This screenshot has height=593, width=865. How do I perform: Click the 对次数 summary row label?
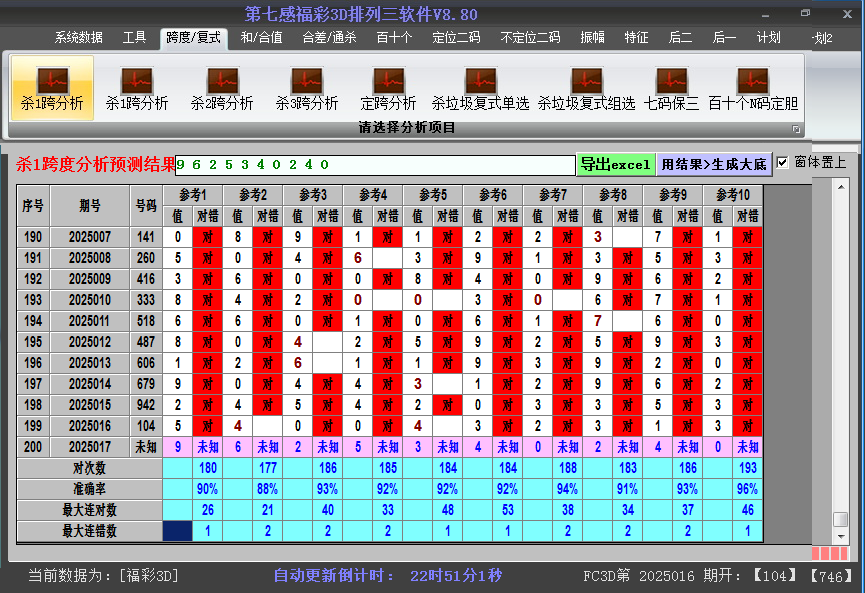pyautogui.click(x=89, y=468)
